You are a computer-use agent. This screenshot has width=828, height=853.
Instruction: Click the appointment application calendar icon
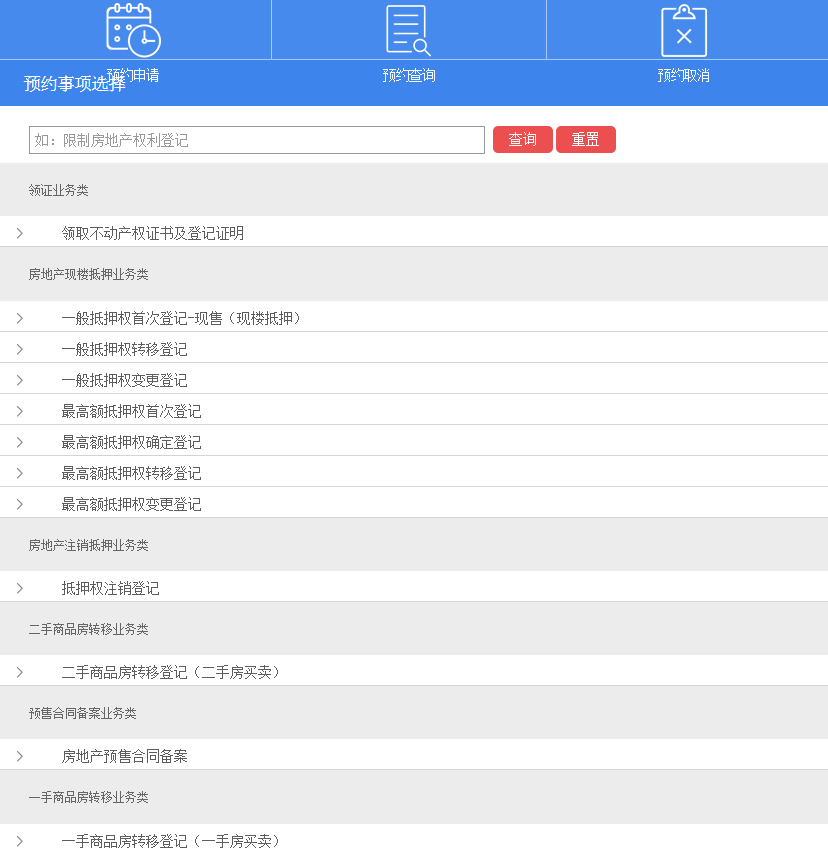pyautogui.click(x=133, y=30)
